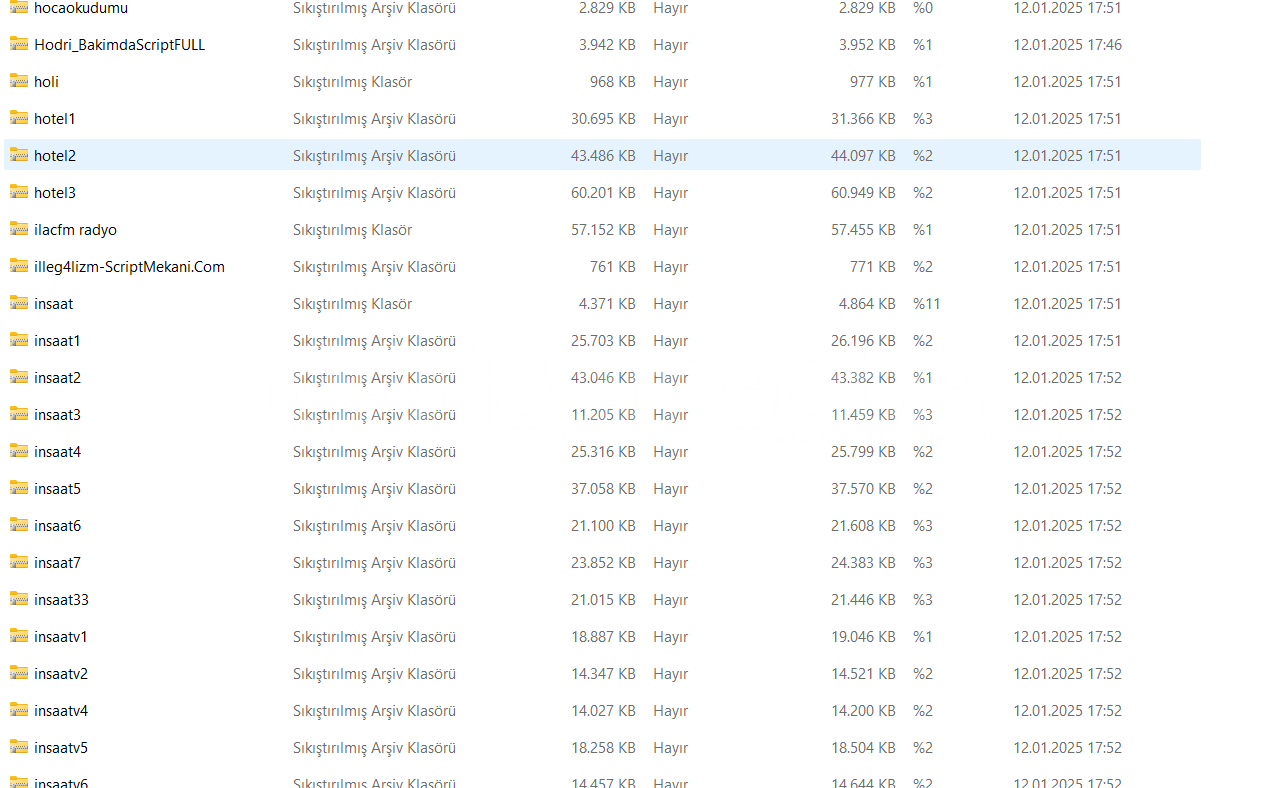The image size is (1282, 788).
Task: Click the insaat33 file name
Action: click(x=61, y=600)
